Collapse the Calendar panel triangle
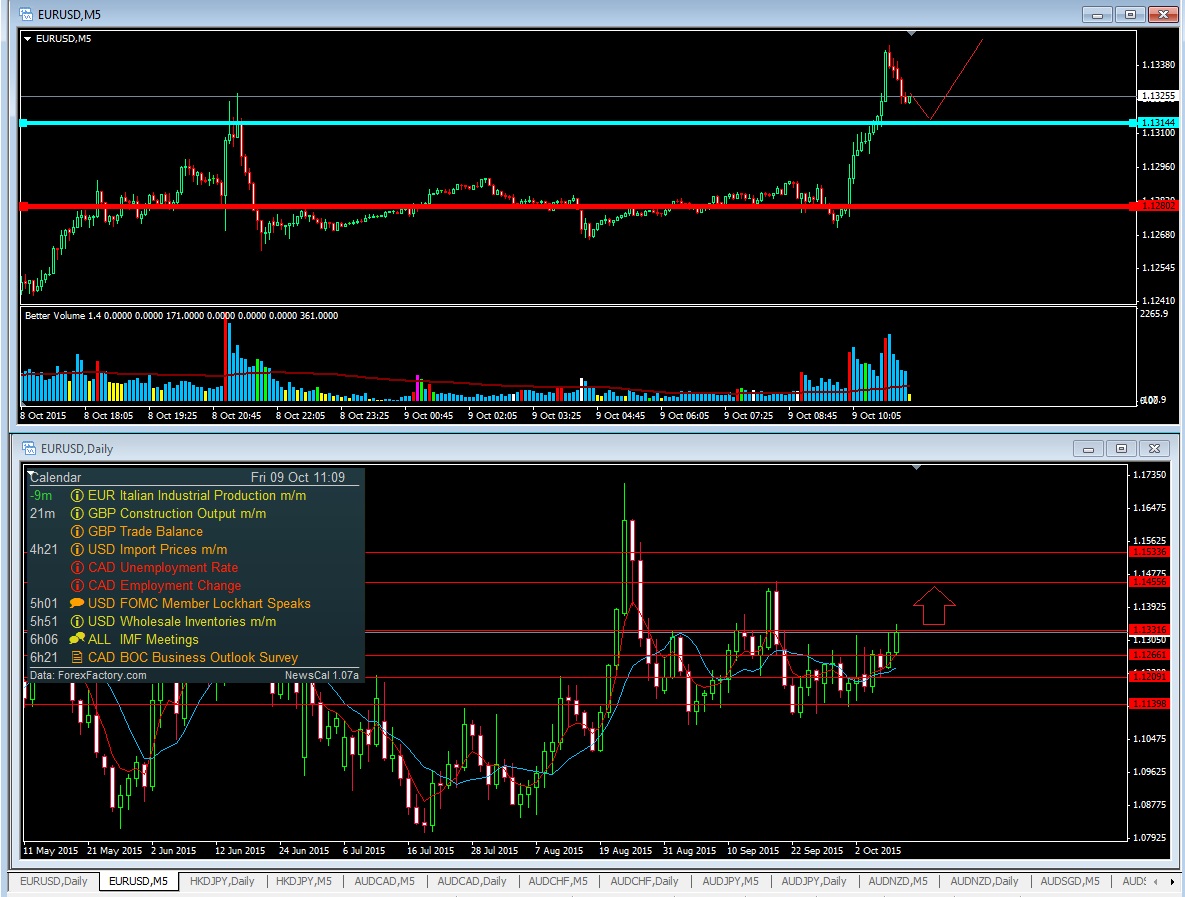 32,476
